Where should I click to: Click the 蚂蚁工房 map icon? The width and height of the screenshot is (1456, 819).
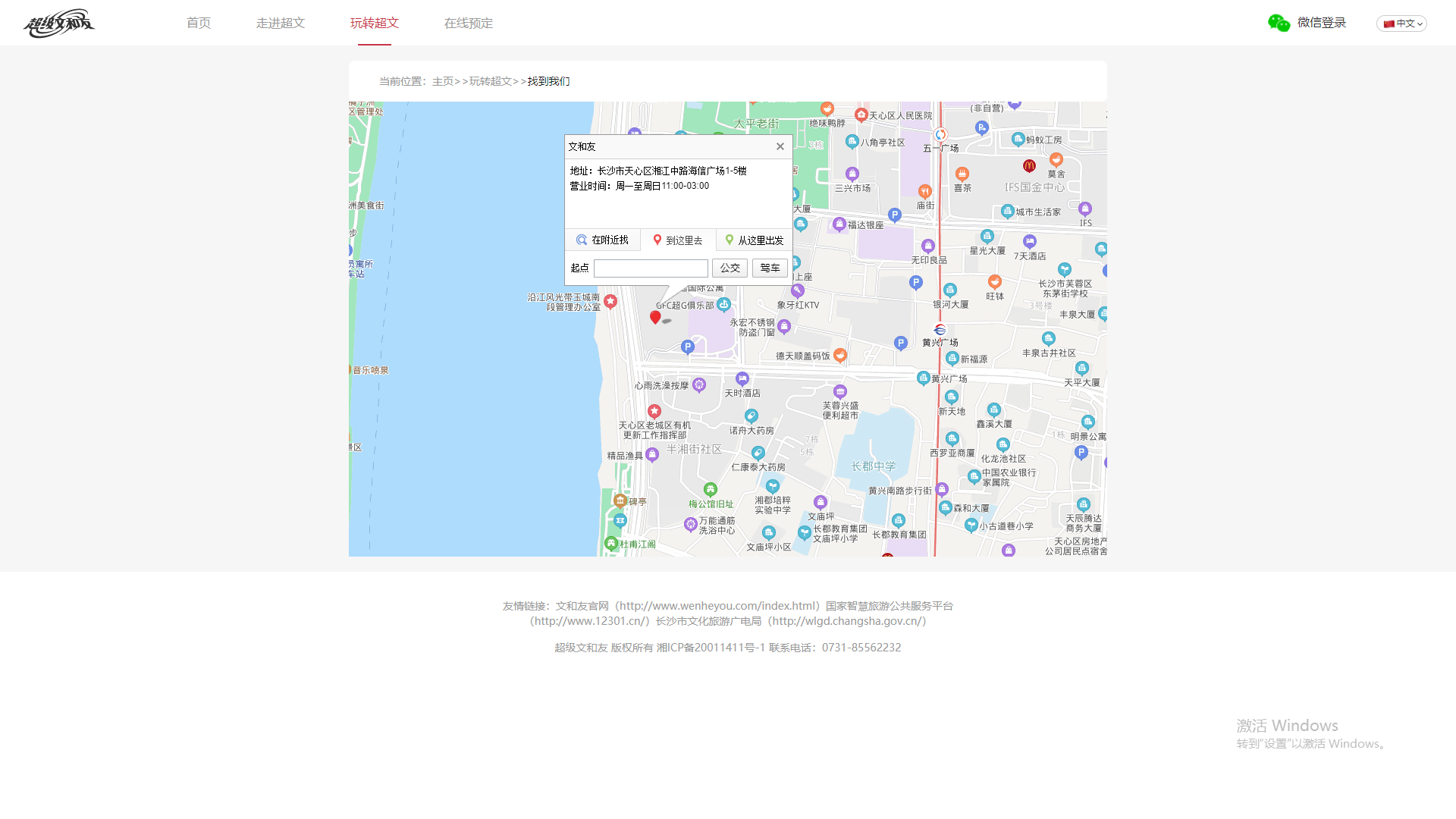tap(1018, 140)
